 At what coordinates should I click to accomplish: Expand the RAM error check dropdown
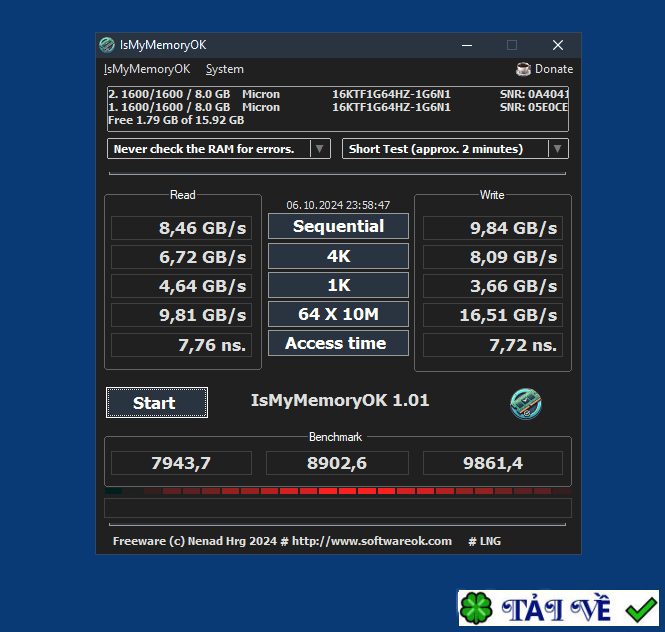[x=320, y=149]
